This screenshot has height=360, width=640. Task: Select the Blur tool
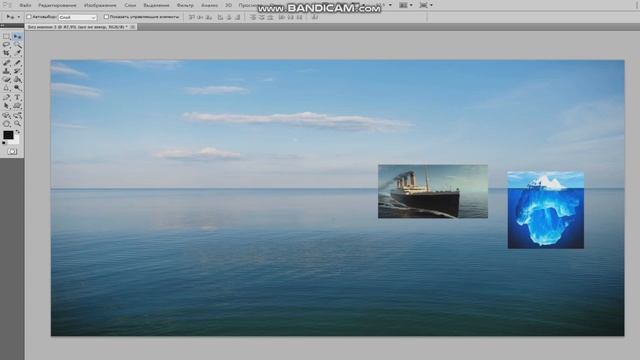pyautogui.click(x=7, y=88)
